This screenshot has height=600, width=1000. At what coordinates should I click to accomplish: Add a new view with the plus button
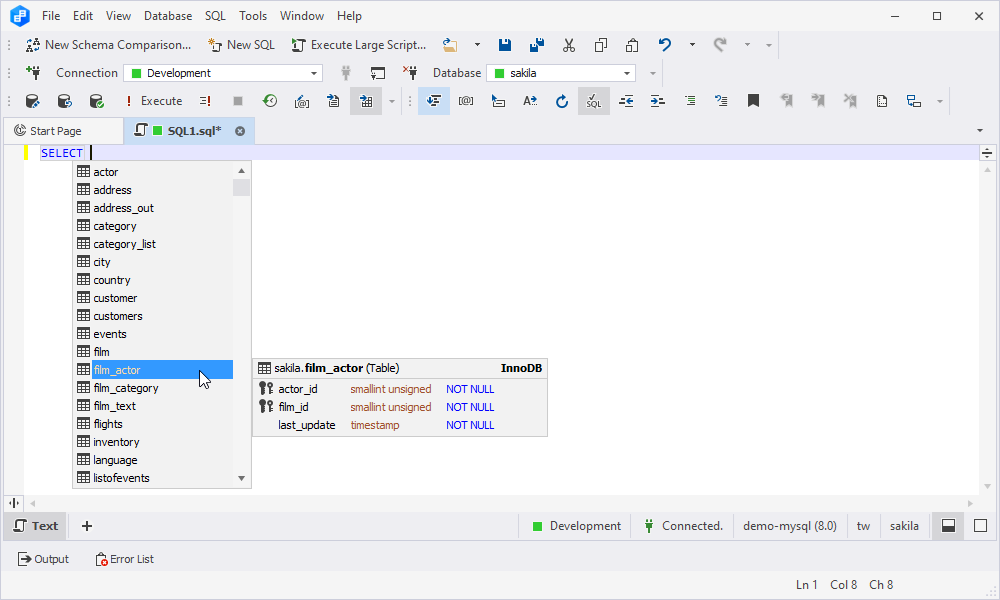tap(87, 526)
